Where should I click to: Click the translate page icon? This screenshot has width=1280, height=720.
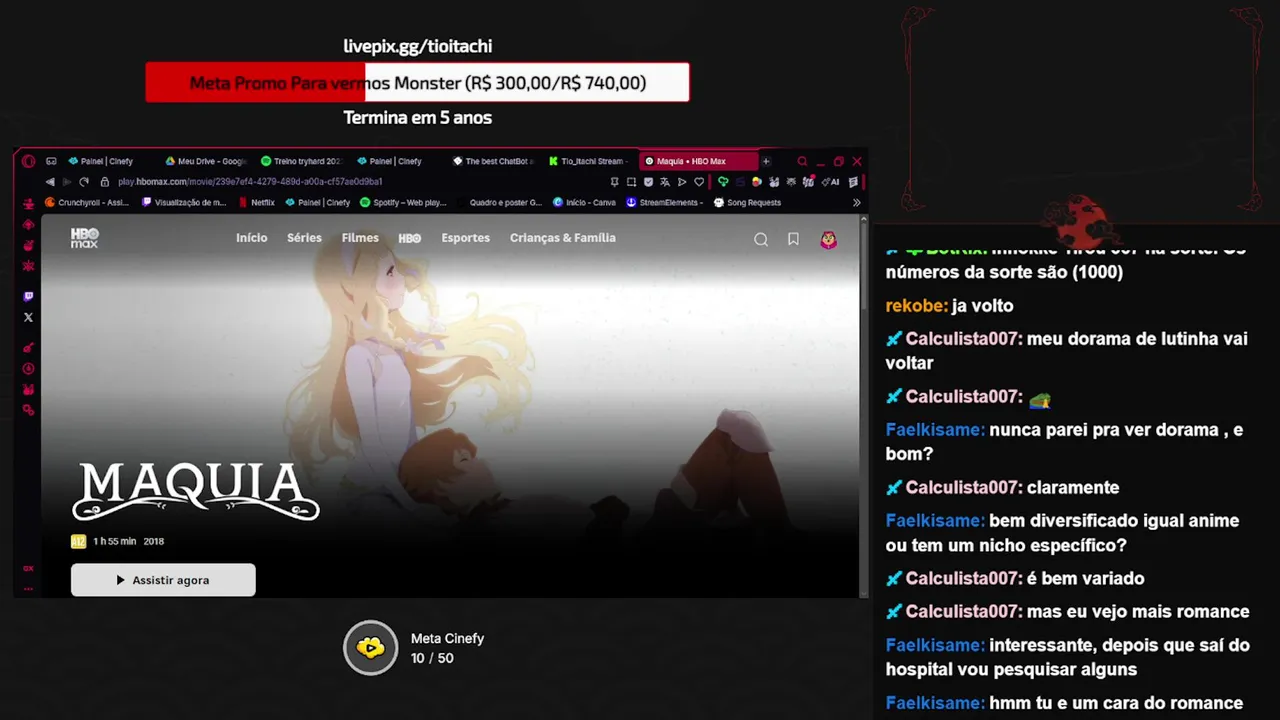(x=665, y=182)
